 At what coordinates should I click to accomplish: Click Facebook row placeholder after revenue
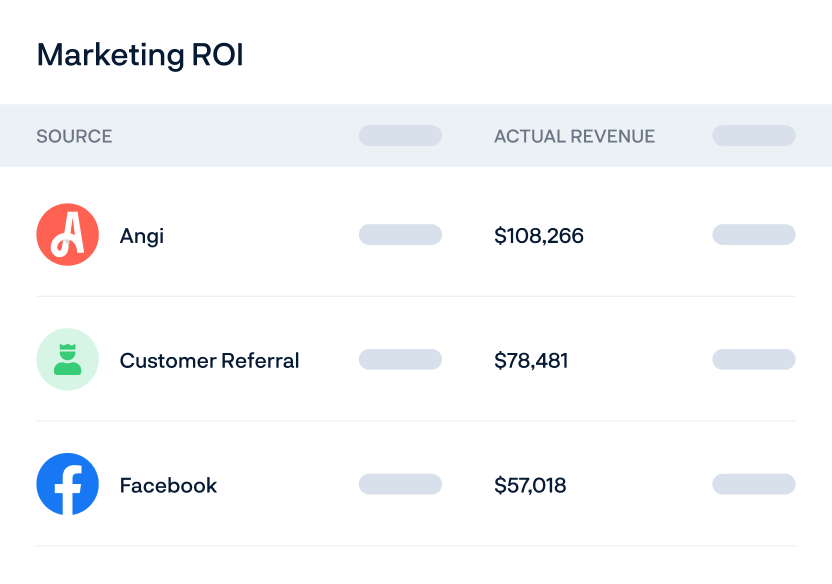[x=753, y=485]
